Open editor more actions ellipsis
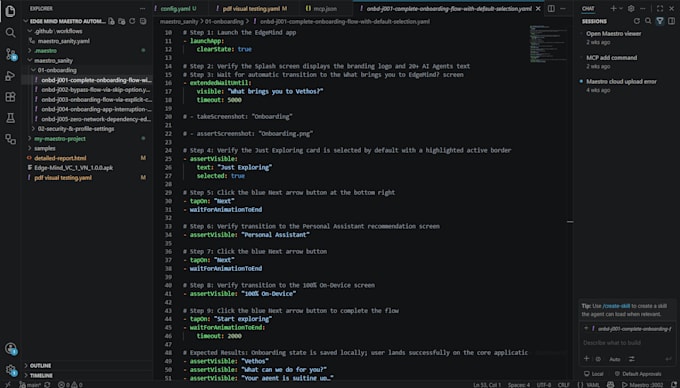The height and width of the screenshot is (388, 680). tap(562, 9)
